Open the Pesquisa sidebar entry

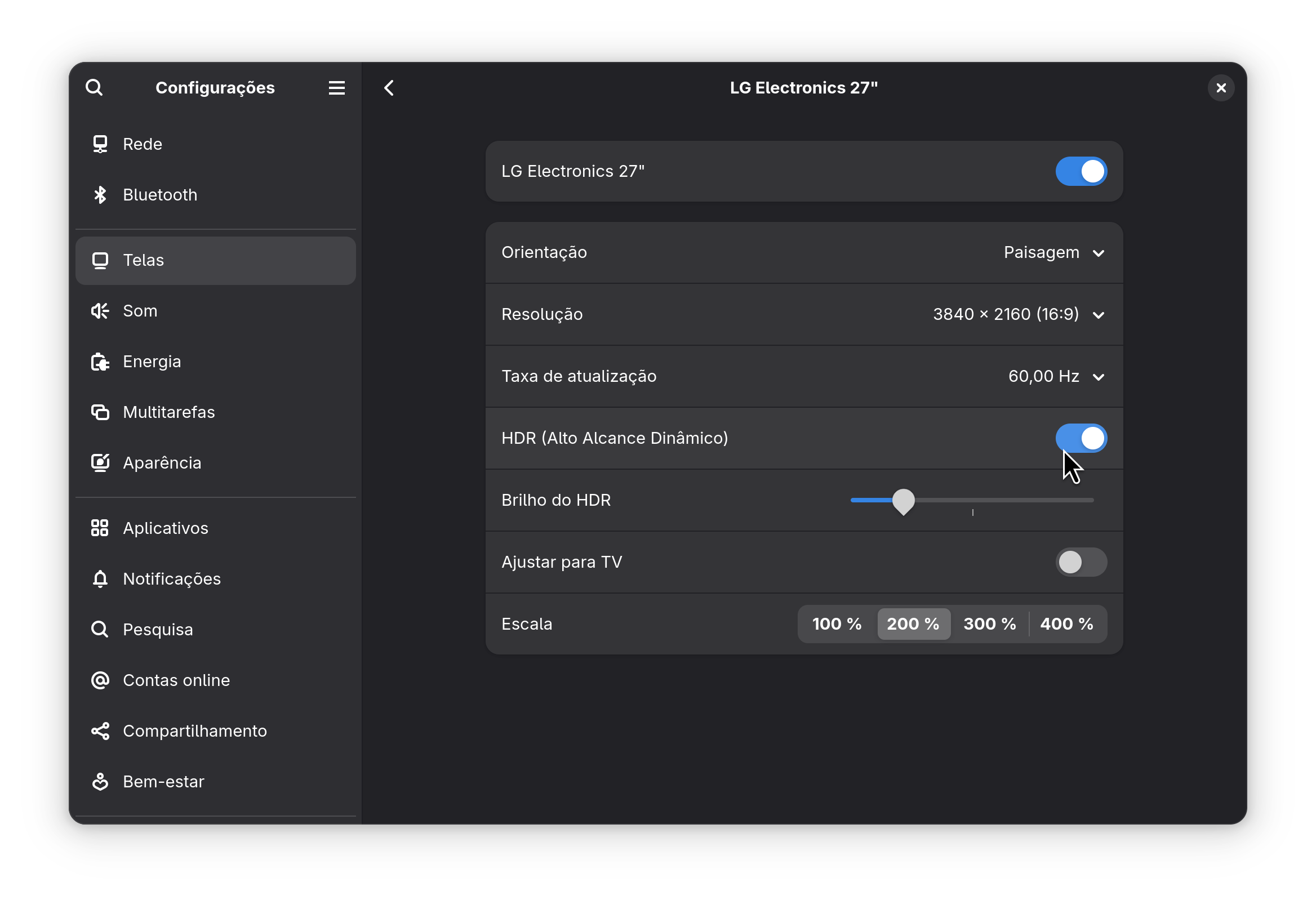point(216,630)
